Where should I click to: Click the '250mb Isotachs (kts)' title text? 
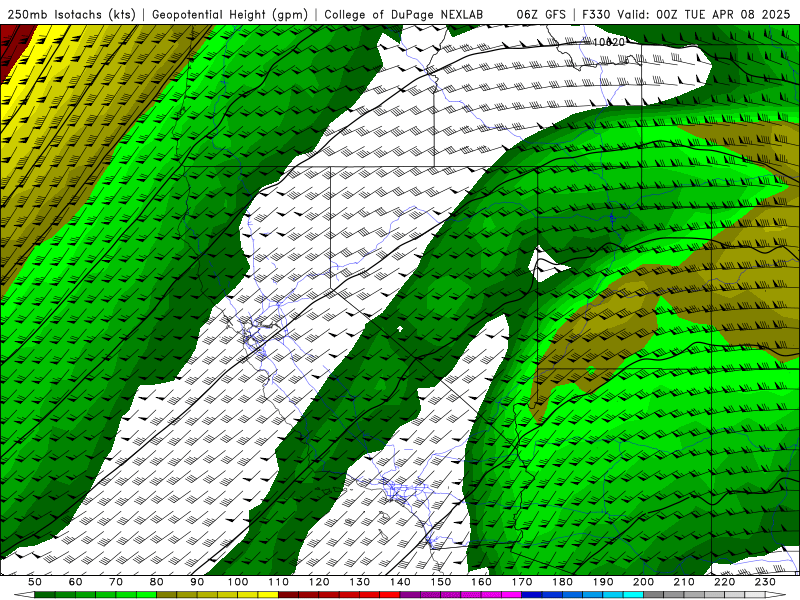[x=71, y=15]
